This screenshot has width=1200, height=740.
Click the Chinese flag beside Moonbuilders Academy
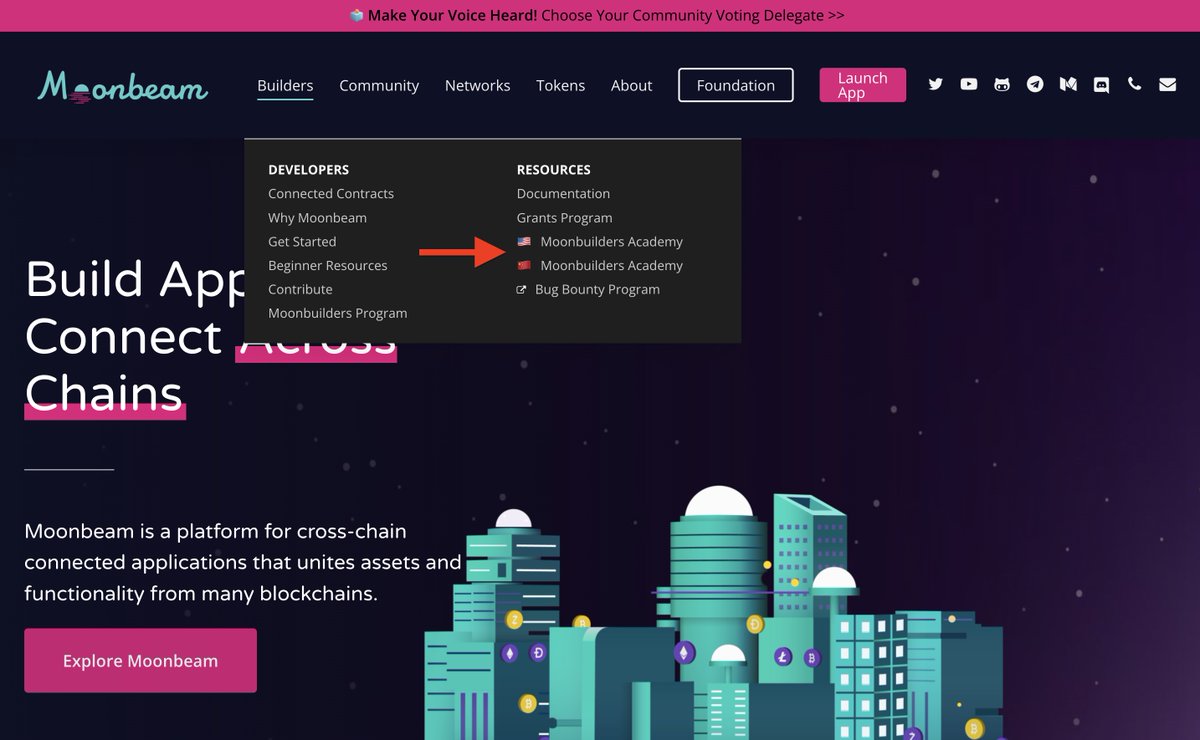524,266
